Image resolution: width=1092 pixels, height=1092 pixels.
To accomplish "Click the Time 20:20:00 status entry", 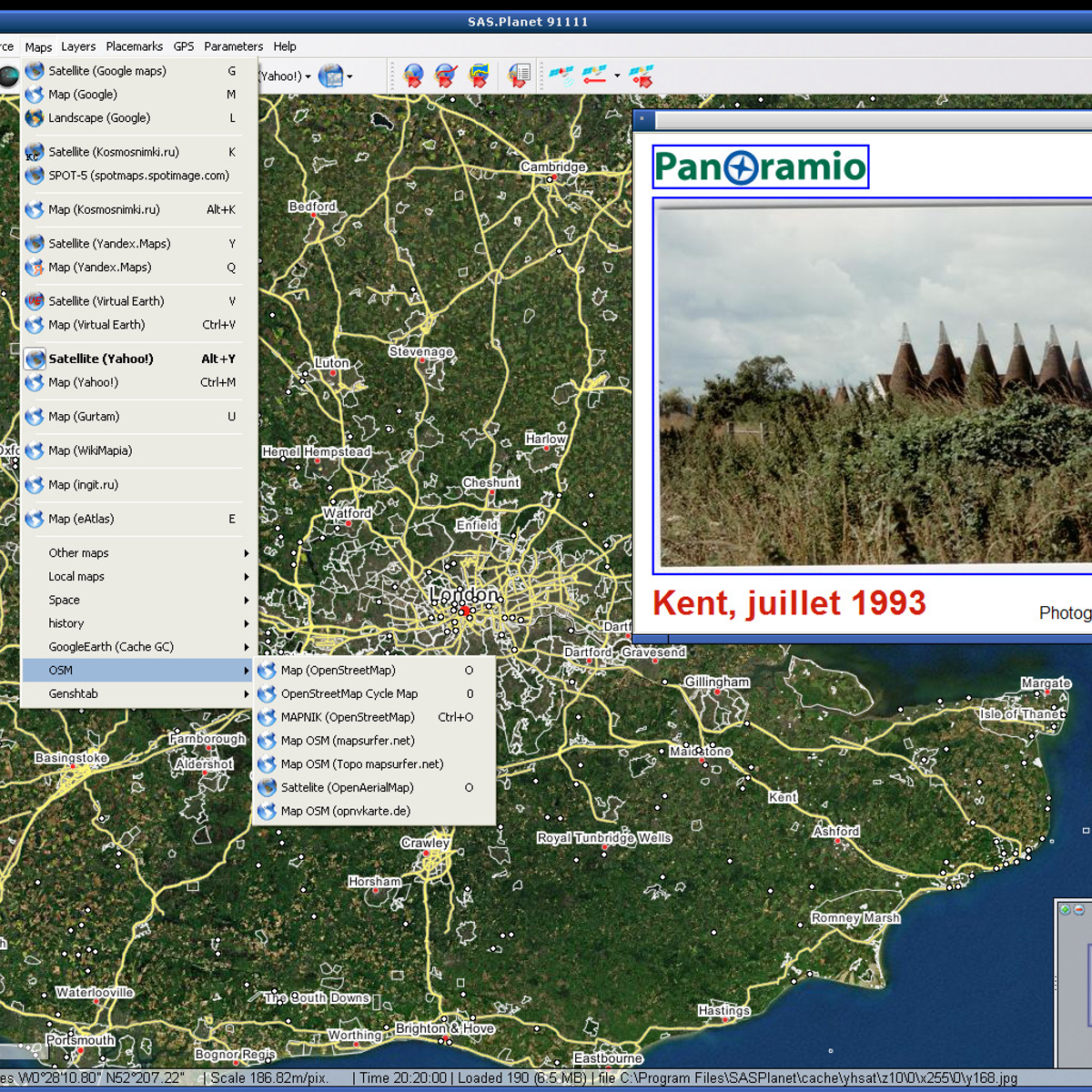I will pyautogui.click(x=403, y=1078).
